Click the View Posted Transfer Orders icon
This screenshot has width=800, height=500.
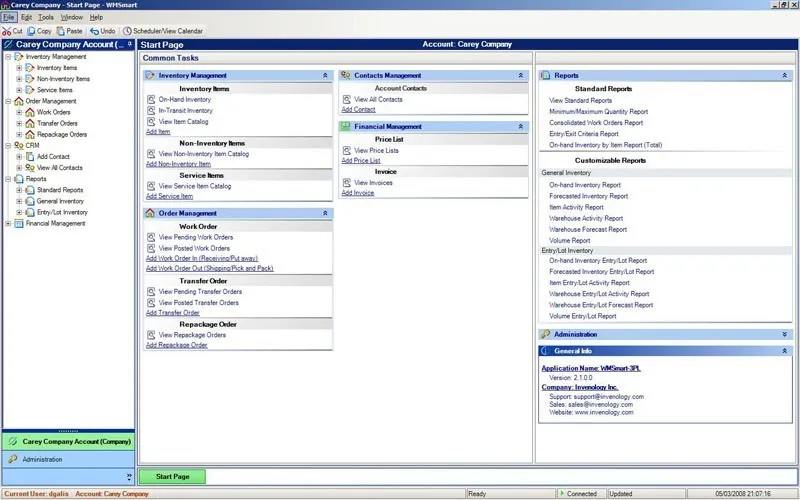[x=151, y=303]
